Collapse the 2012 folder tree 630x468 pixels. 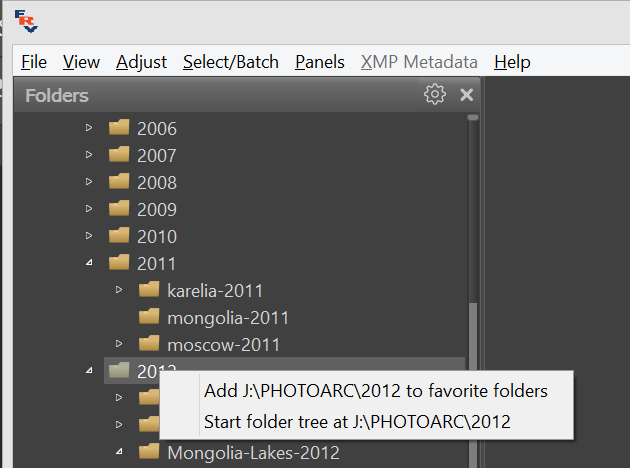[x=89, y=371]
